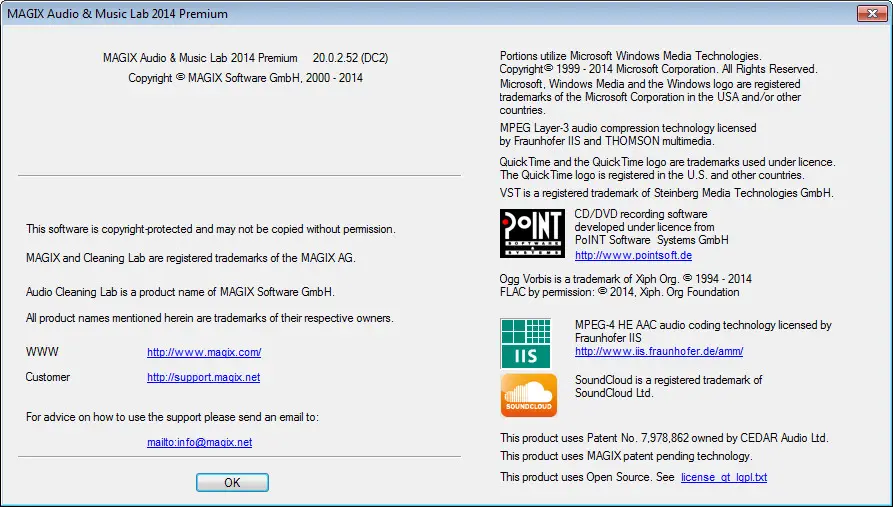Open the http://support.magix.net link
This screenshot has width=893, height=507.
(x=203, y=377)
